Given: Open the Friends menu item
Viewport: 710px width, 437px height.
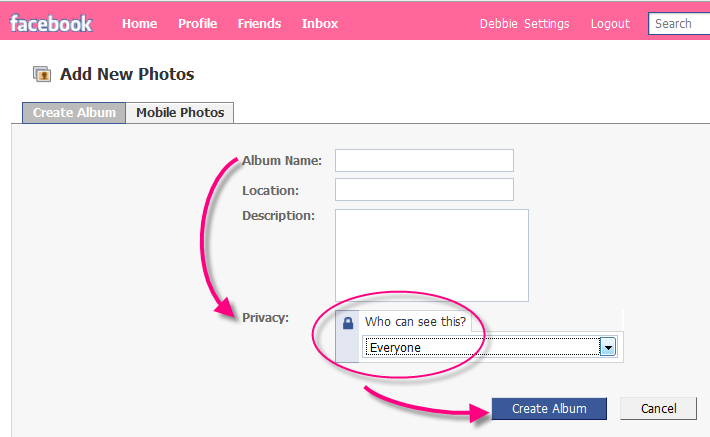Looking at the screenshot, I should click(x=259, y=23).
